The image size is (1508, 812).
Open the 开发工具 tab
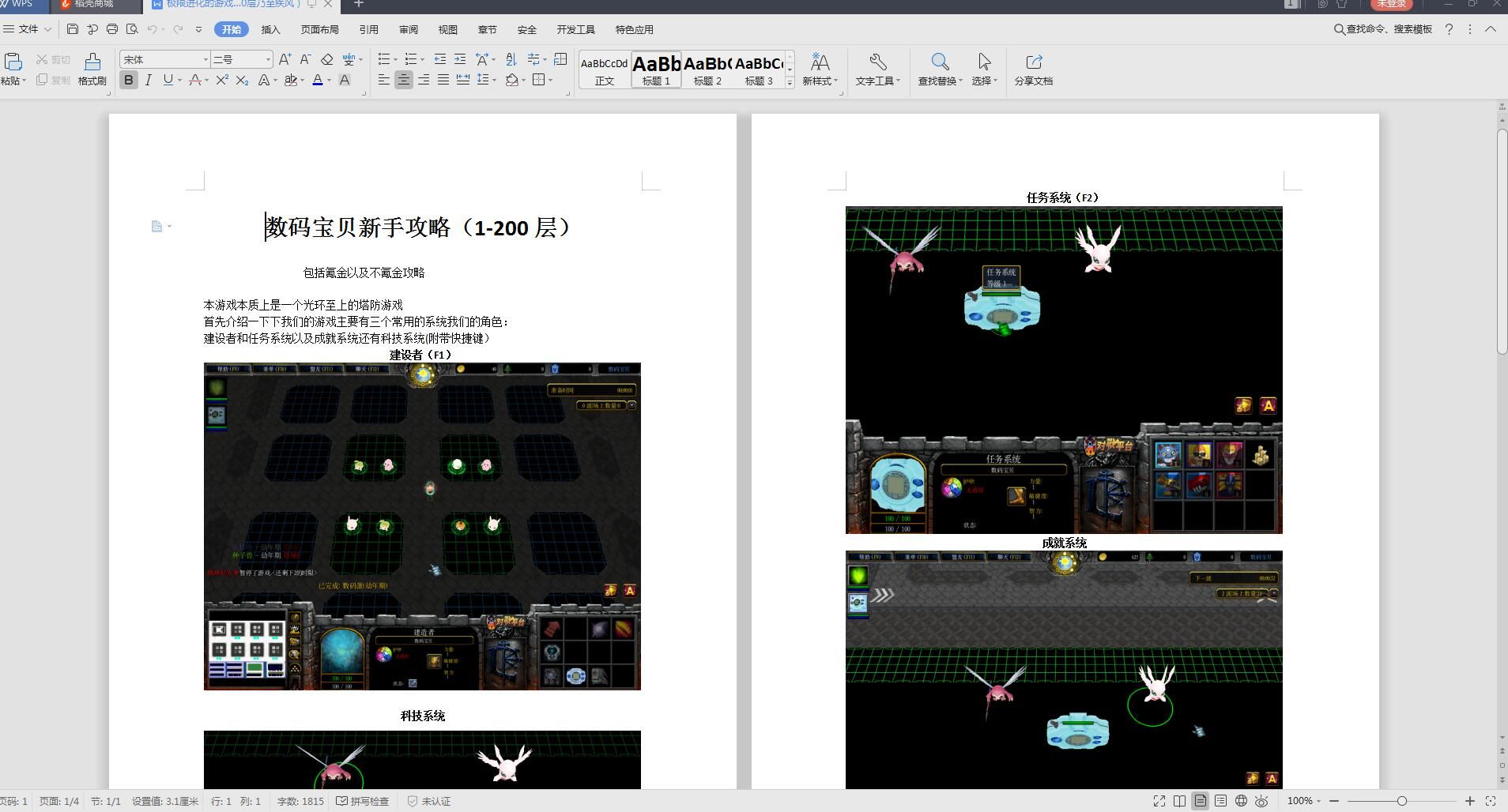[576, 29]
